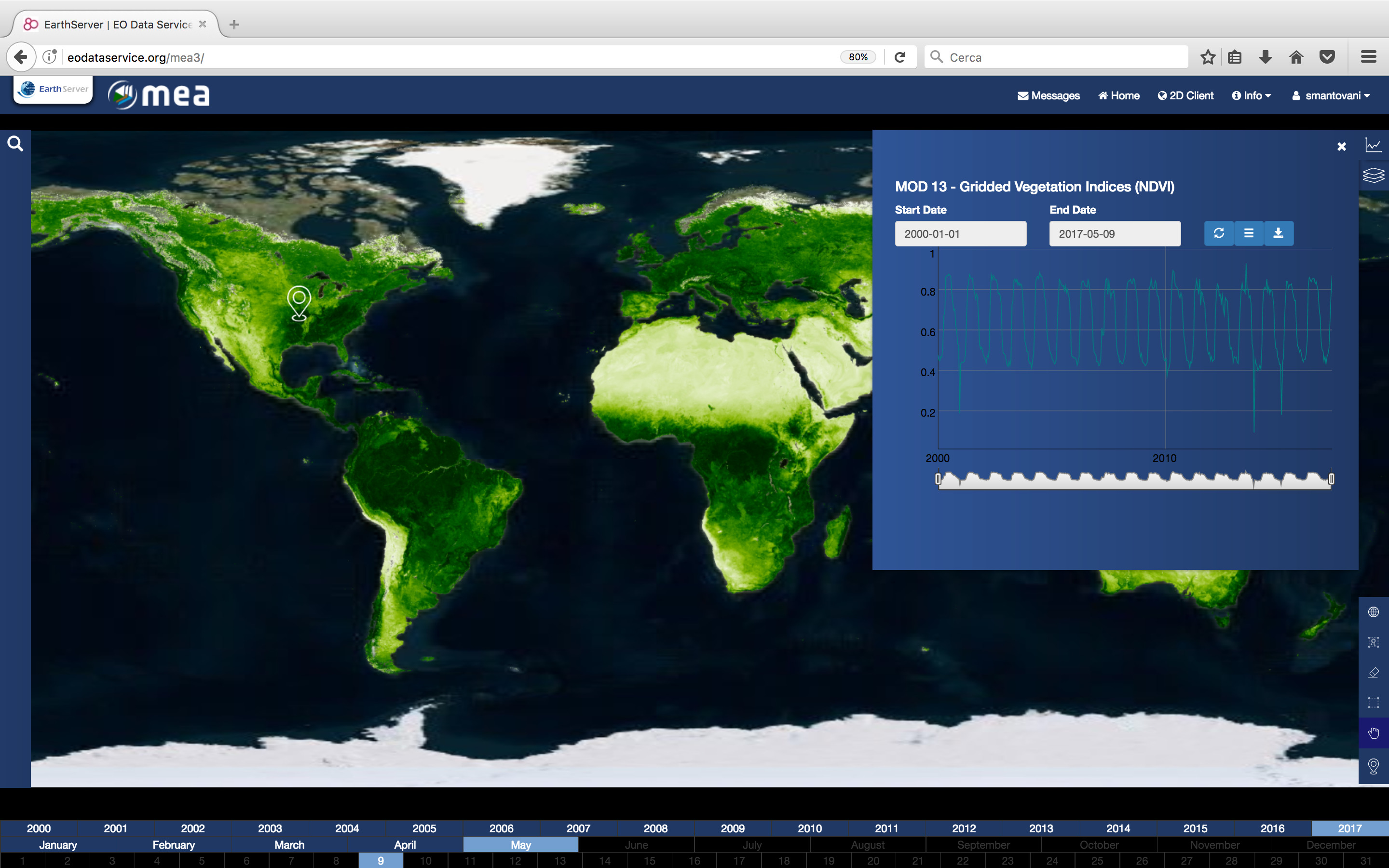Click the chart list view button
This screenshot has height=868, width=1389.
pyautogui.click(x=1248, y=233)
